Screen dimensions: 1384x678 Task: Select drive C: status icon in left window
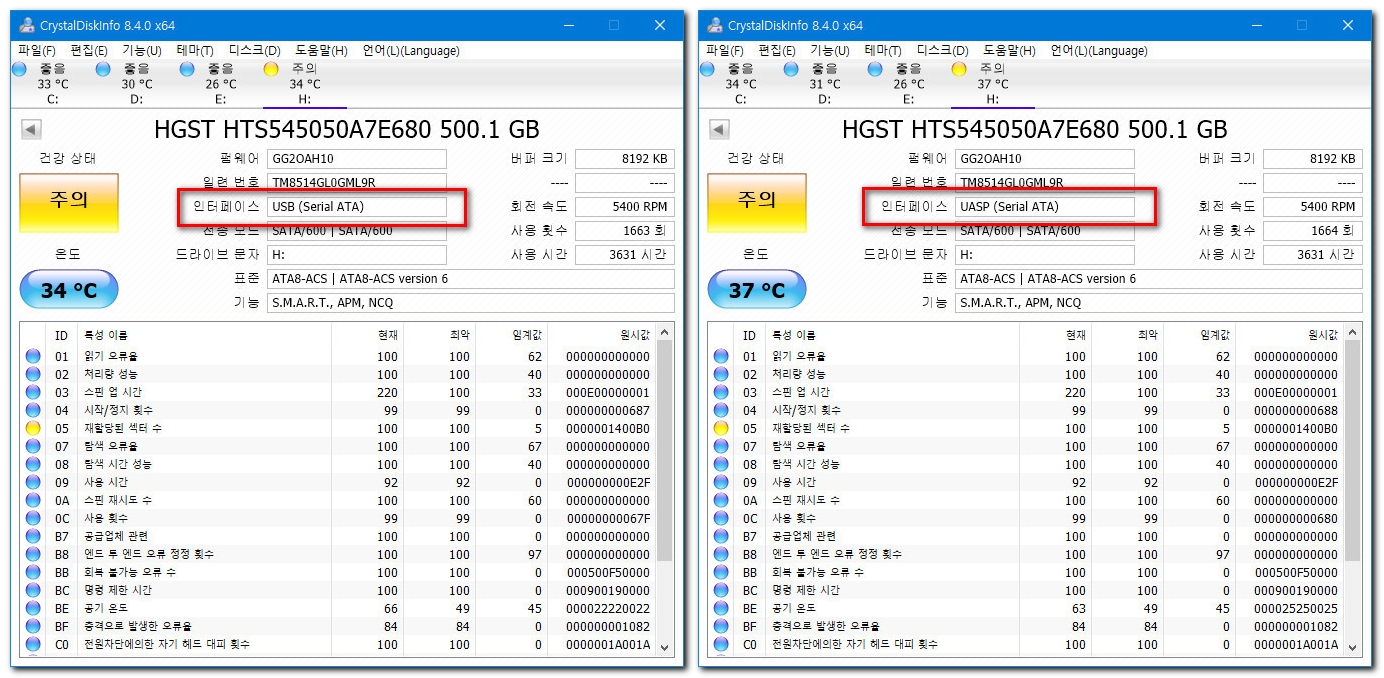[x=19, y=69]
